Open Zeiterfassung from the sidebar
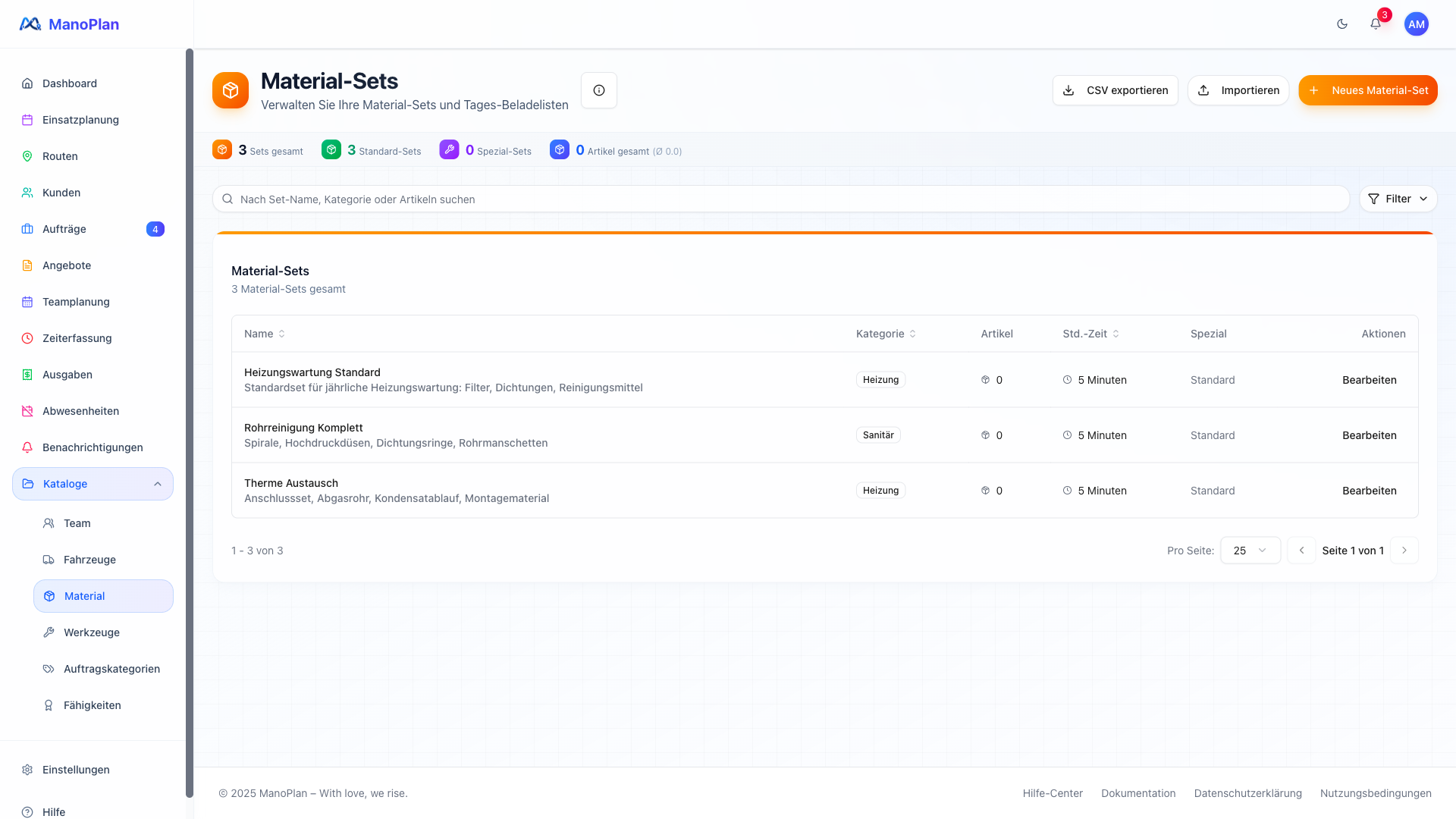This screenshot has height=819, width=1456. pyautogui.click(x=77, y=338)
